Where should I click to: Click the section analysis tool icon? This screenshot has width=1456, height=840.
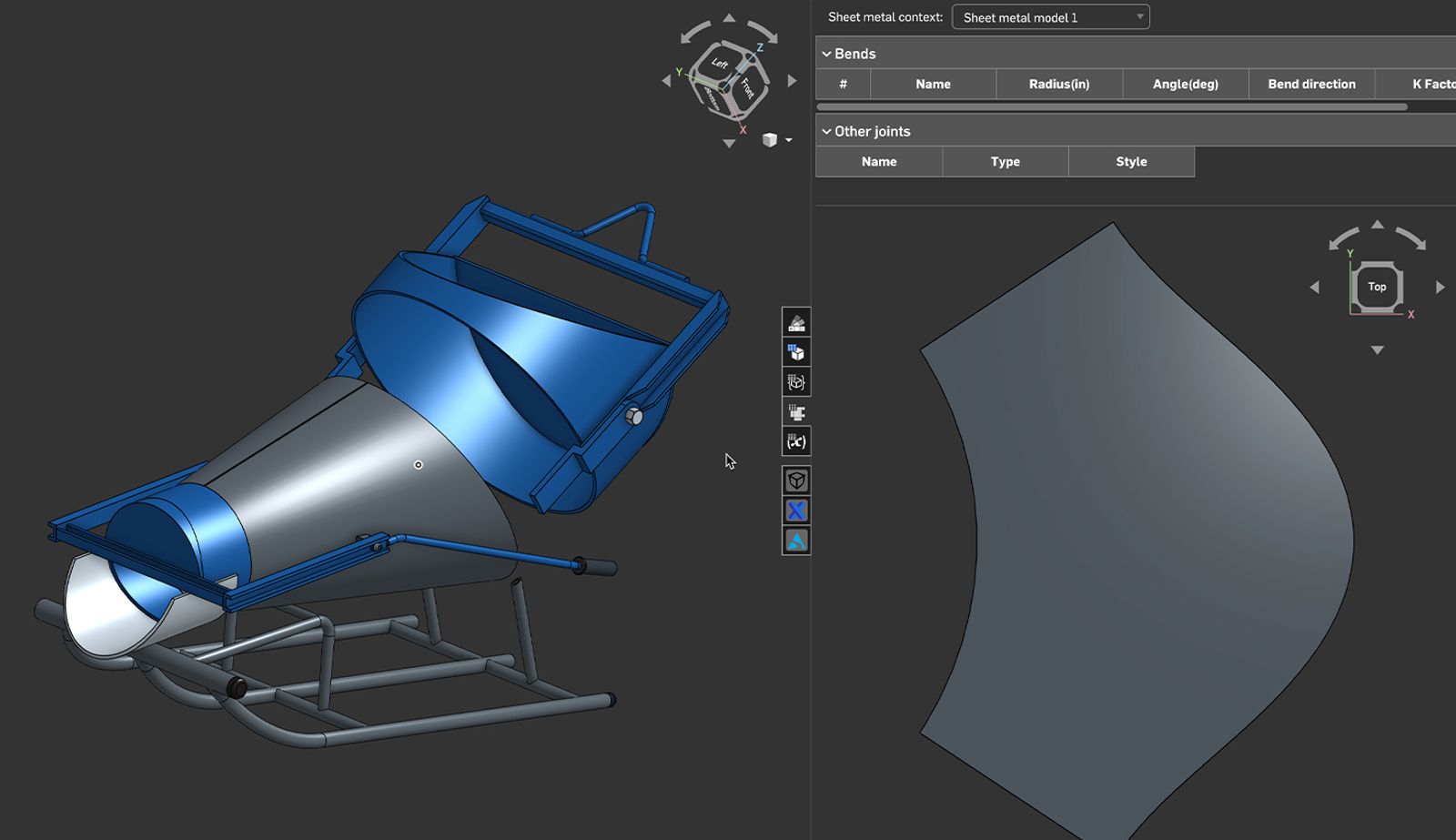coord(795,411)
